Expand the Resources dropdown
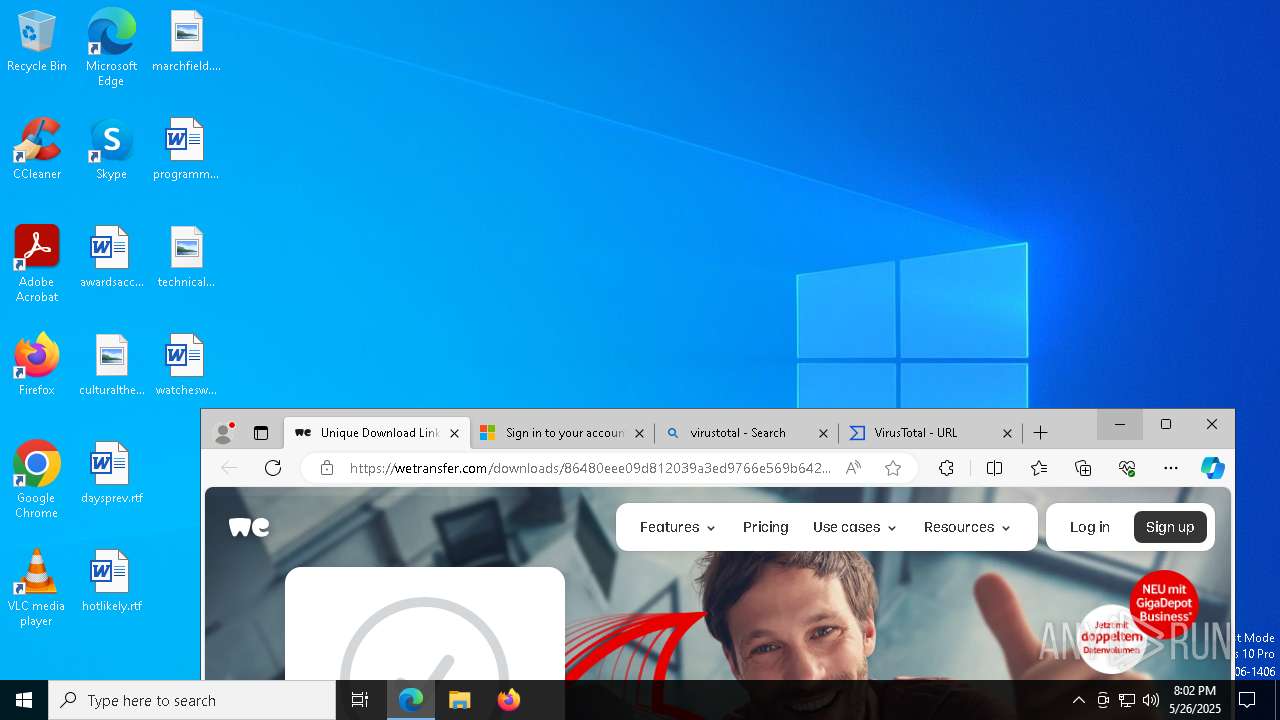Image resolution: width=1280 pixels, height=720 pixels. (966, 527)
